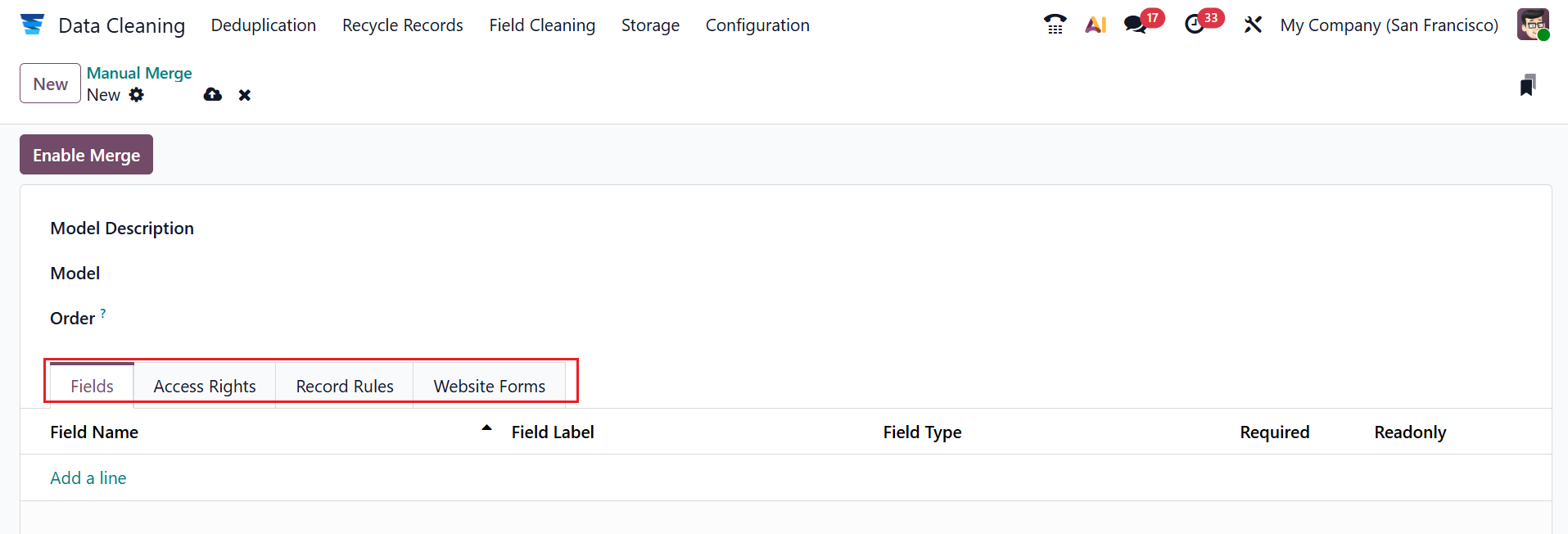
Task: Click the Data Cleaning app logo icon
Action: (x=33, y=25)
